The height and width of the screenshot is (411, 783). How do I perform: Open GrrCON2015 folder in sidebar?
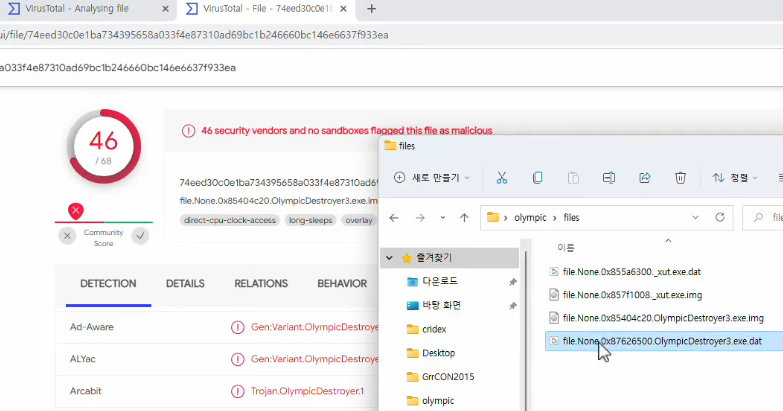pos(448,377)
